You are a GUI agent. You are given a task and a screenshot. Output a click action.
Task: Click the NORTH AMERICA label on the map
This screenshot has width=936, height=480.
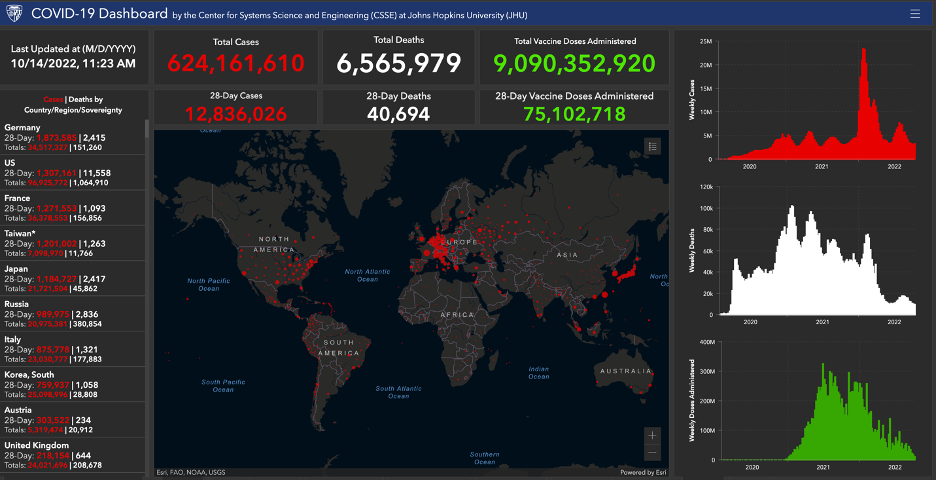[274, 244]
